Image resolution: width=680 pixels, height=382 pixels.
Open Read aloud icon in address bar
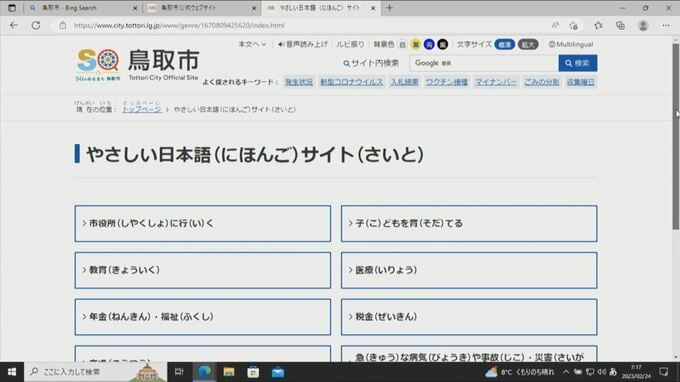tap(555, 26)
